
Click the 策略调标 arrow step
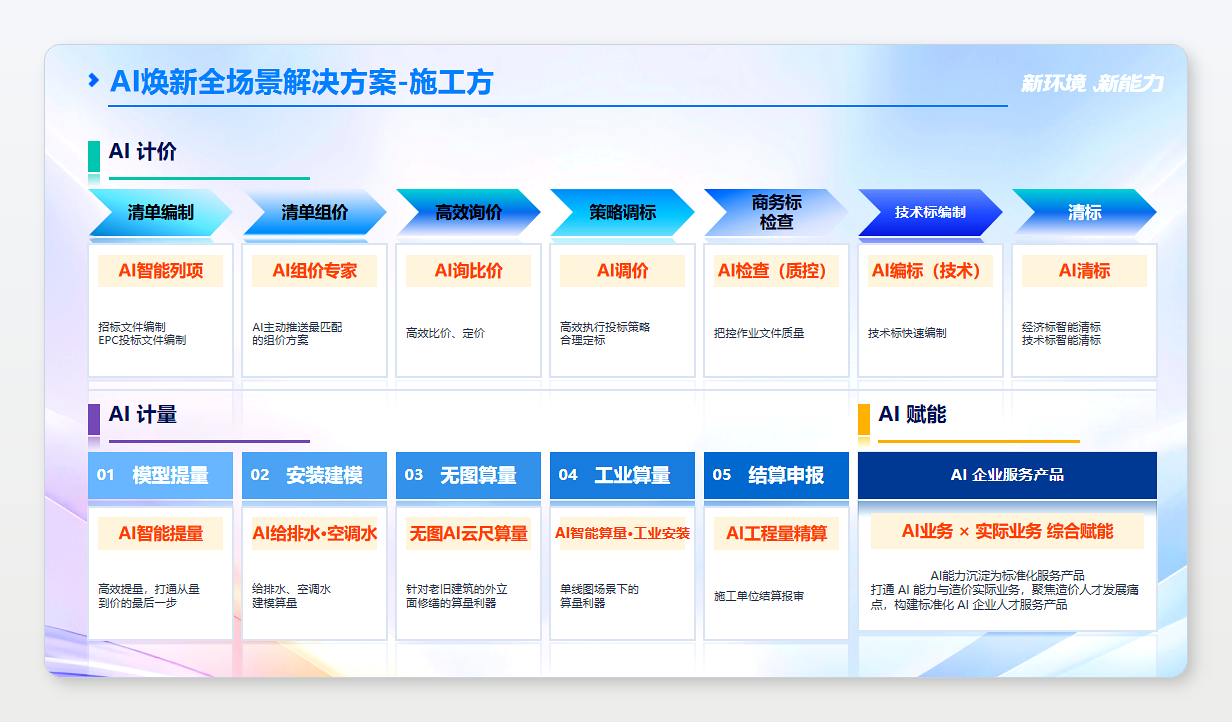pyautogui.click(x=623, y=212)
